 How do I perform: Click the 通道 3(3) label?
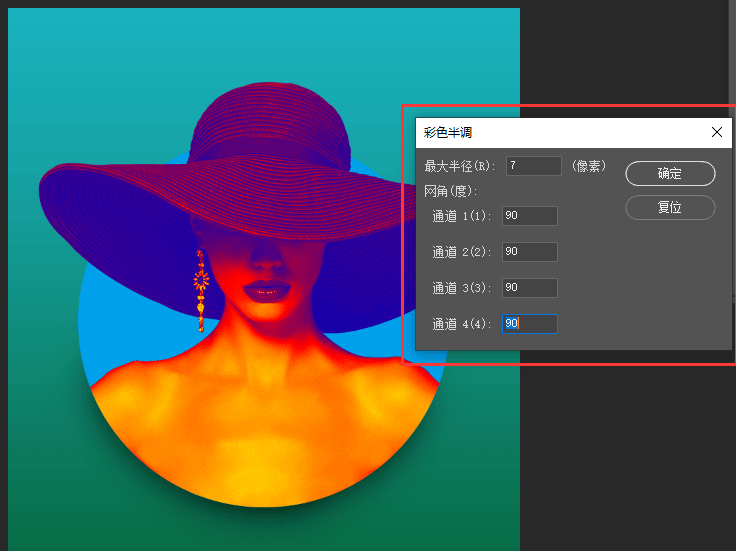coord(461,288)
